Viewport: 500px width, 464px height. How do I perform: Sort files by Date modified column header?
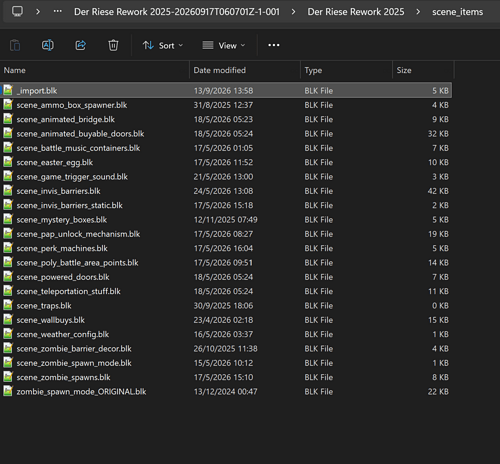click(245, 70)
